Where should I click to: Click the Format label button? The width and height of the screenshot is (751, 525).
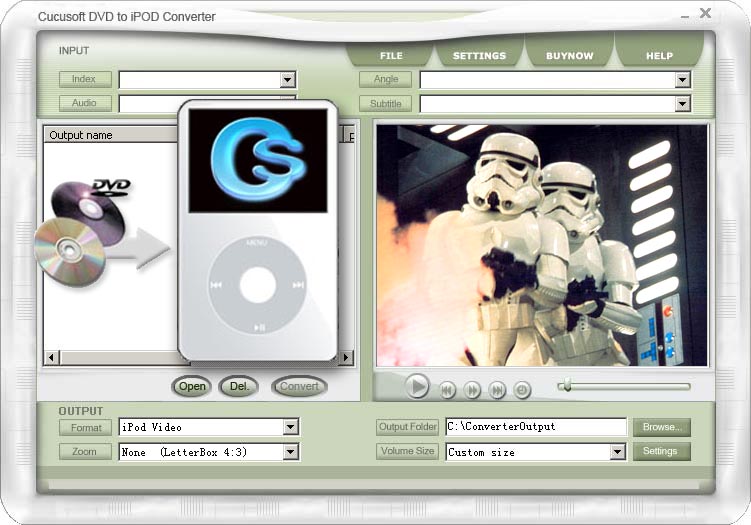click(85, 427)
